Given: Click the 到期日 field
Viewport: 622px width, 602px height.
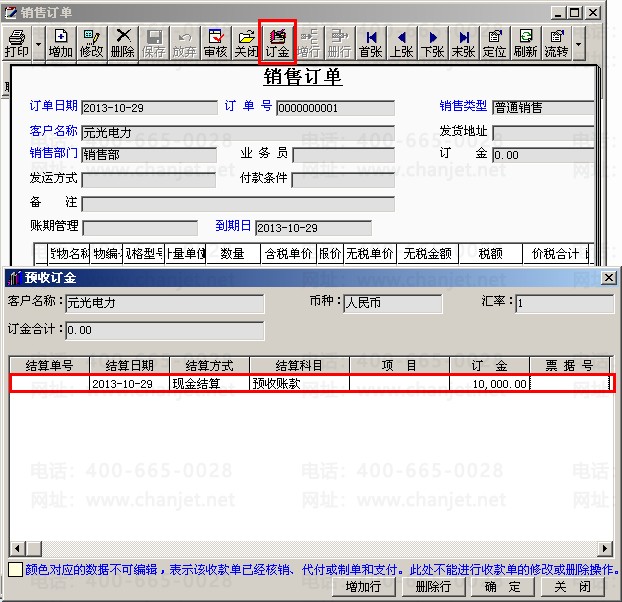Looking at the screenshot, I should pos(313,228).
